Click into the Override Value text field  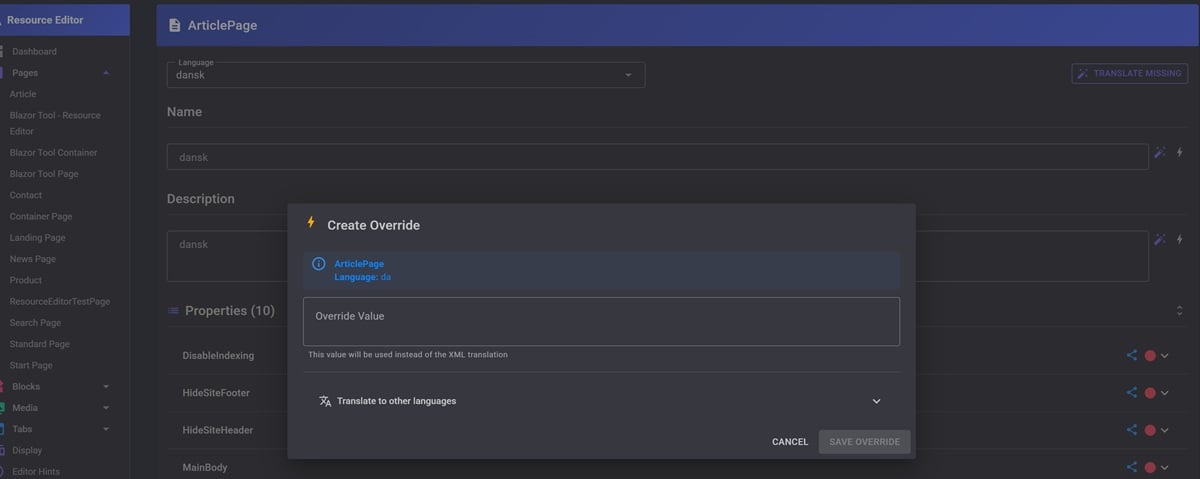601,321
